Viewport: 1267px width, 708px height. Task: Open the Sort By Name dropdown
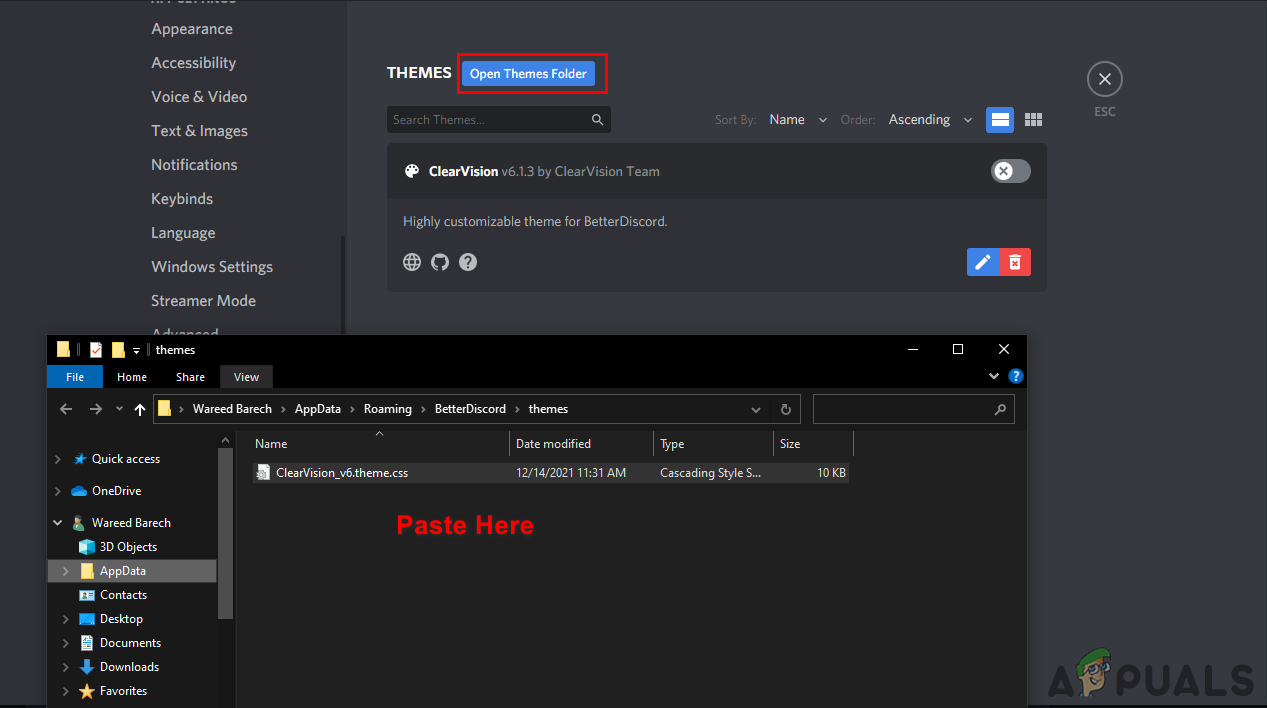(798, 120)
